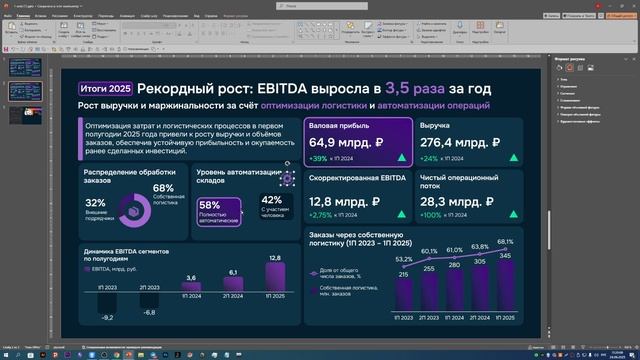
Task: Click the Windows Start button
Action: tap(6, 355)
